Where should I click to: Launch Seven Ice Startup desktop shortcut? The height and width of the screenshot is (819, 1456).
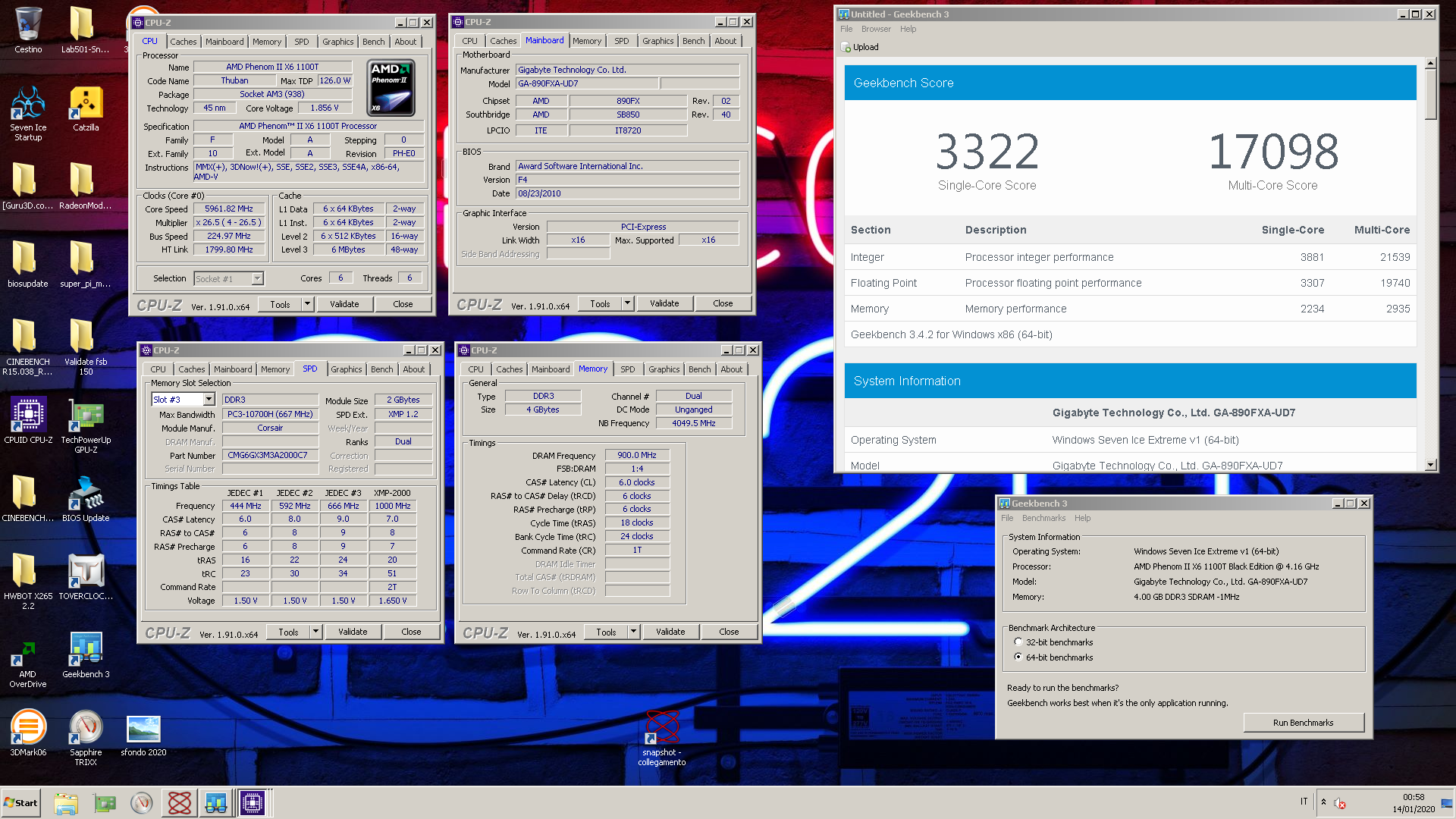[28, 114]
